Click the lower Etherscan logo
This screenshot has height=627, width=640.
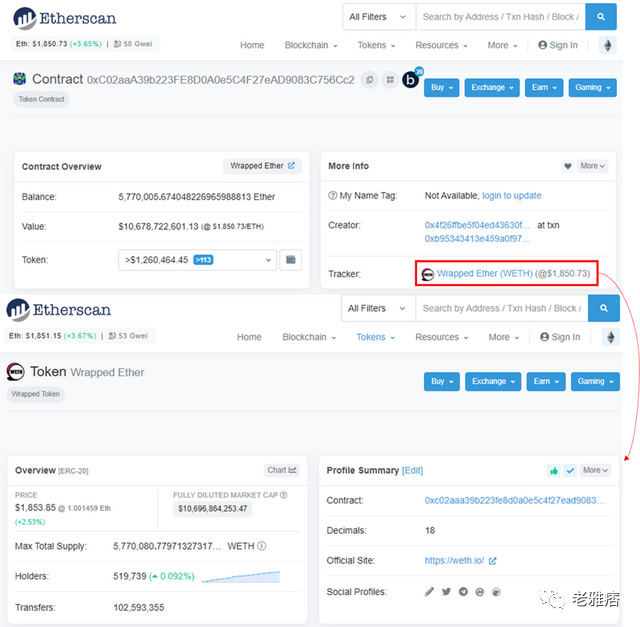[58, 310]
